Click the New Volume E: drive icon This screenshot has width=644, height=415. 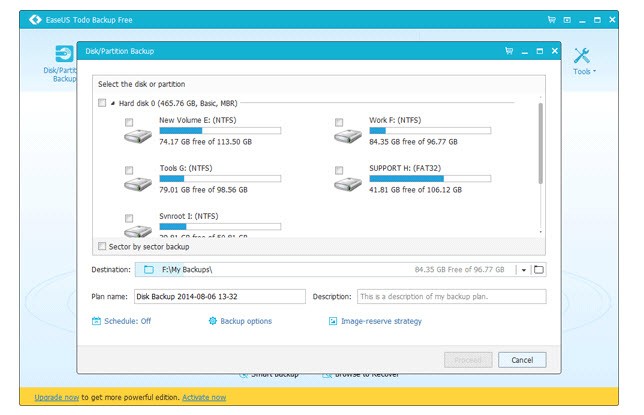click(x=138, y=136)
